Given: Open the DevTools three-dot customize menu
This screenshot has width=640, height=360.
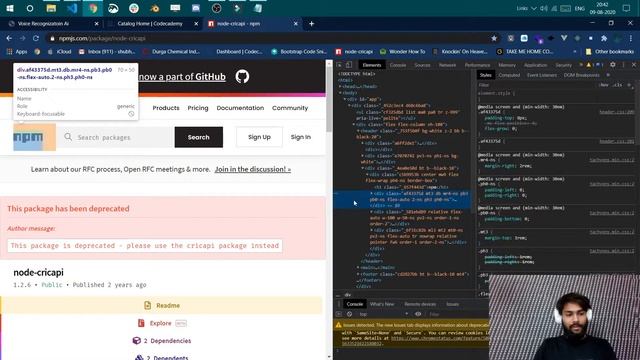Looking at the screenshot, I should 623,65.
